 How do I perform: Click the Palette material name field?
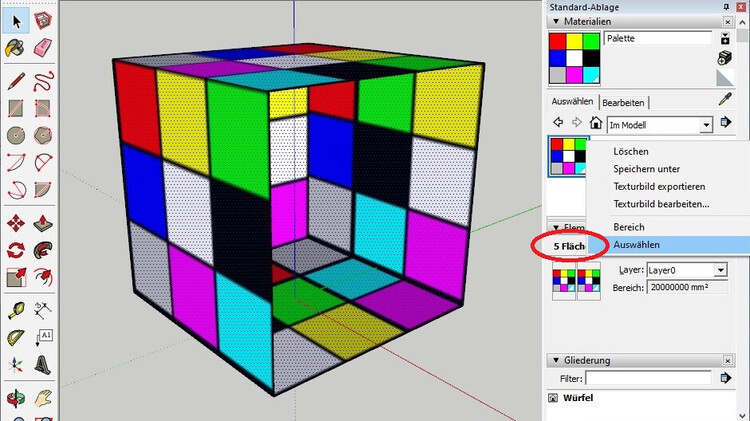[658, 38]
